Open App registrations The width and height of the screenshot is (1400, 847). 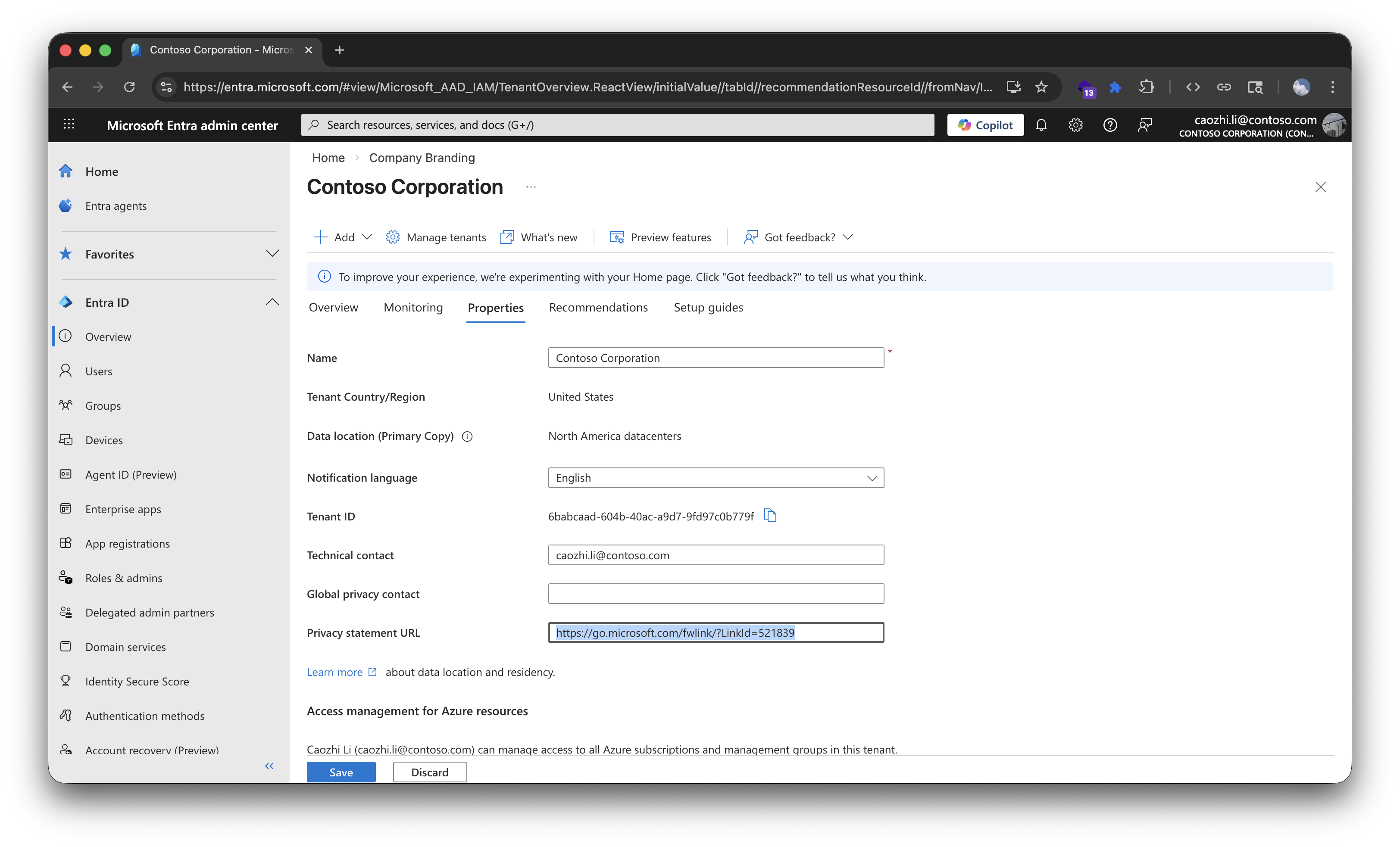pos(127,543)
